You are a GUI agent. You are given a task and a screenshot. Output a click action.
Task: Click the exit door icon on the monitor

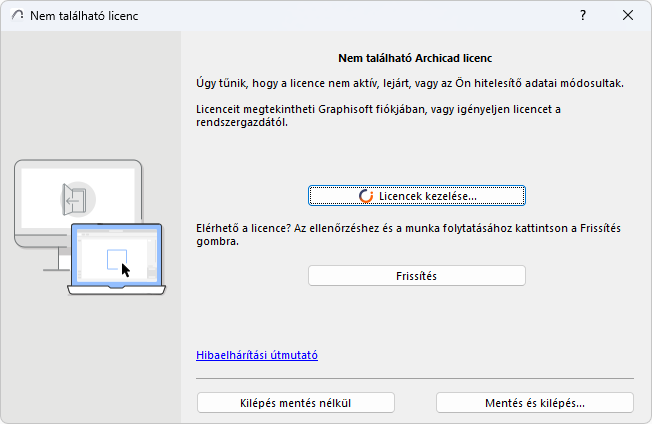pyautogui.click(x=72, y=198)
